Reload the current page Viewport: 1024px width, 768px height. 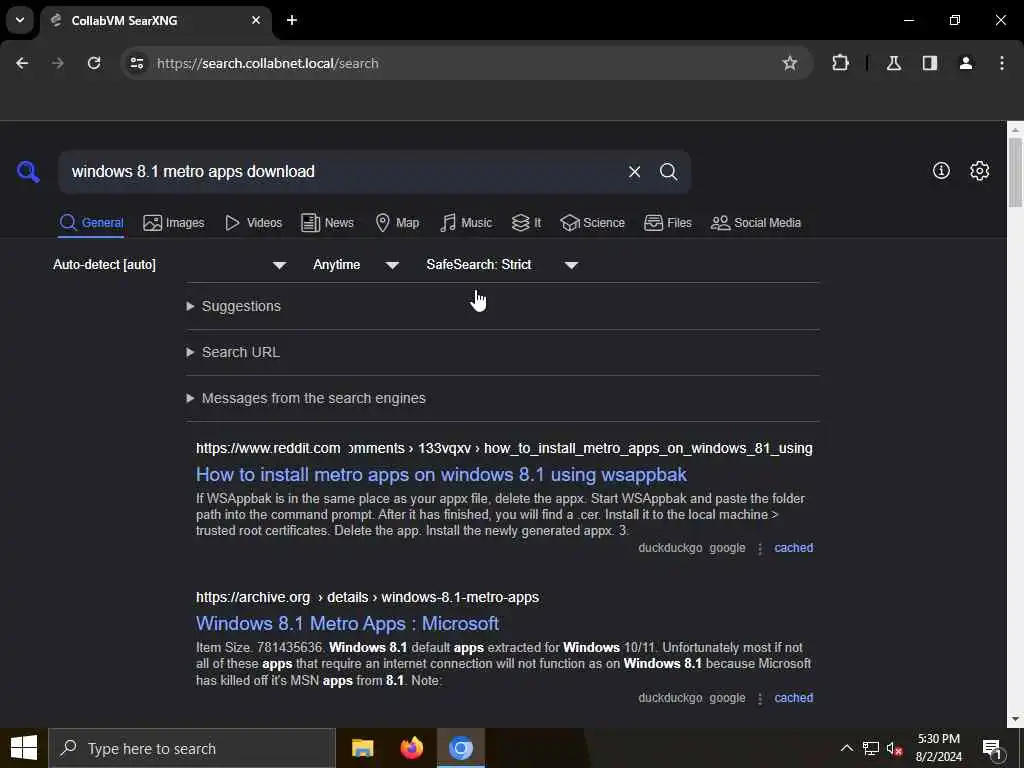(x=94, y=63)
